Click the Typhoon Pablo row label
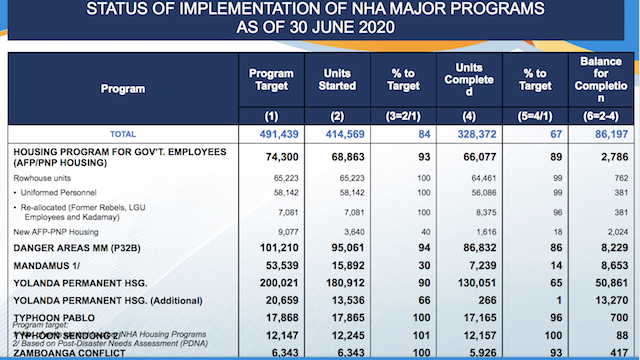Viewport: 640px width, 360px height. [x=54, y=318]
